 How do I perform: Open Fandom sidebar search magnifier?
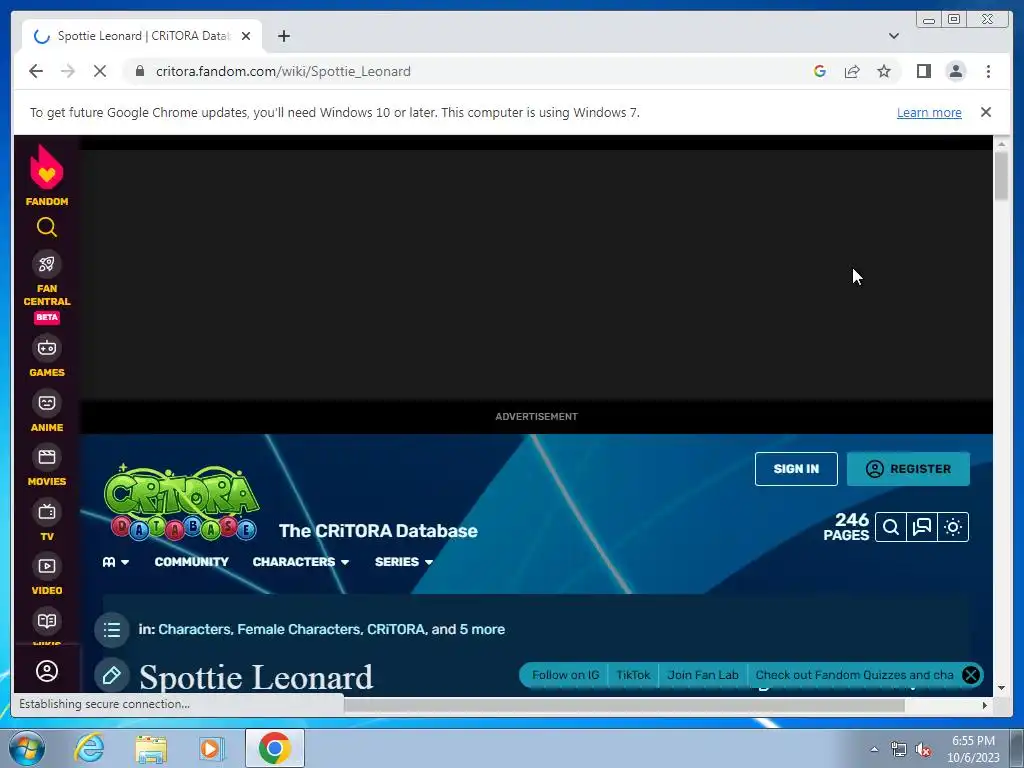coord(46,227)
